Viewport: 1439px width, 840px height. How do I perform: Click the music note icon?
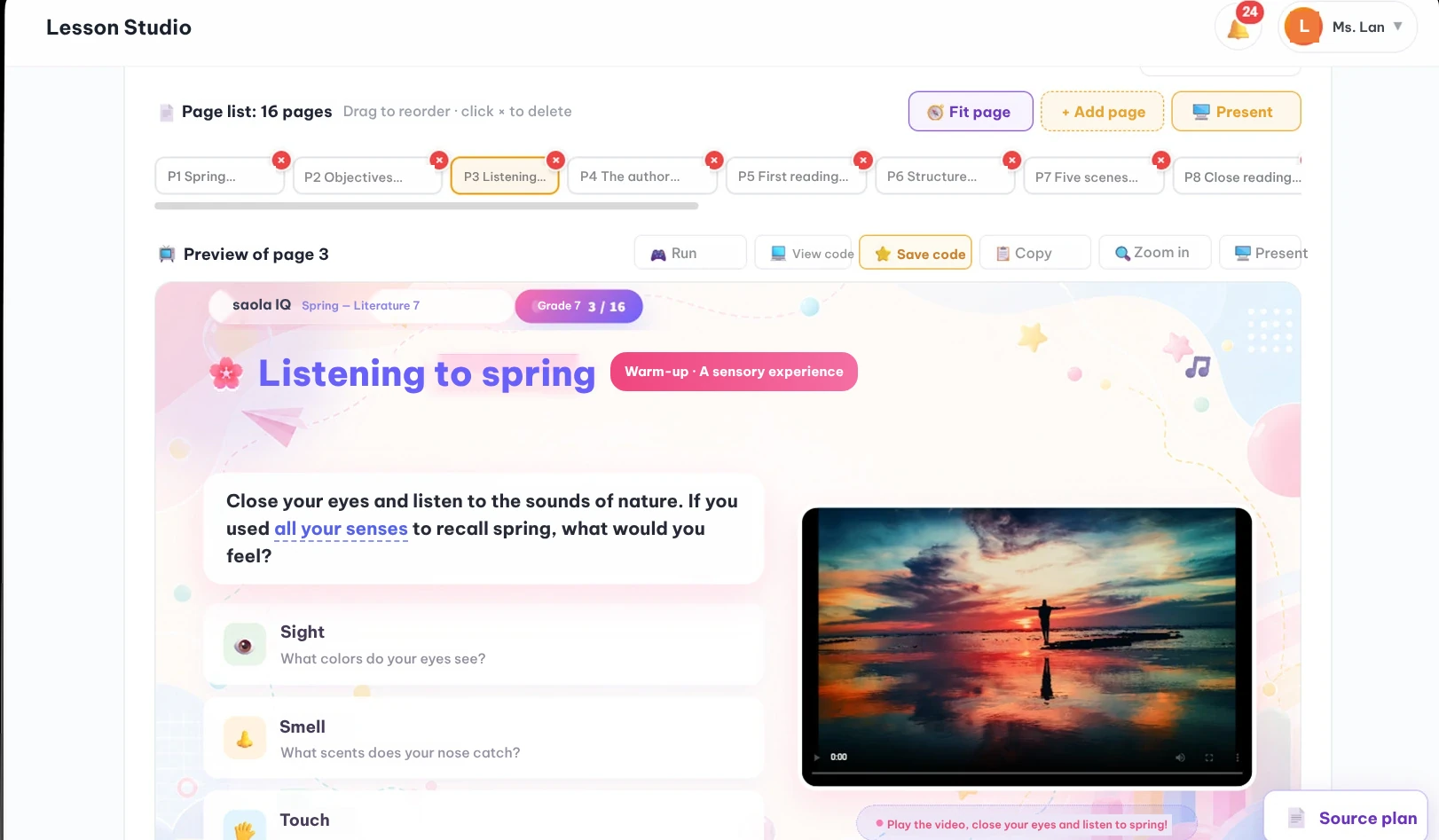pyautogui.click(x=1199, y=366)
